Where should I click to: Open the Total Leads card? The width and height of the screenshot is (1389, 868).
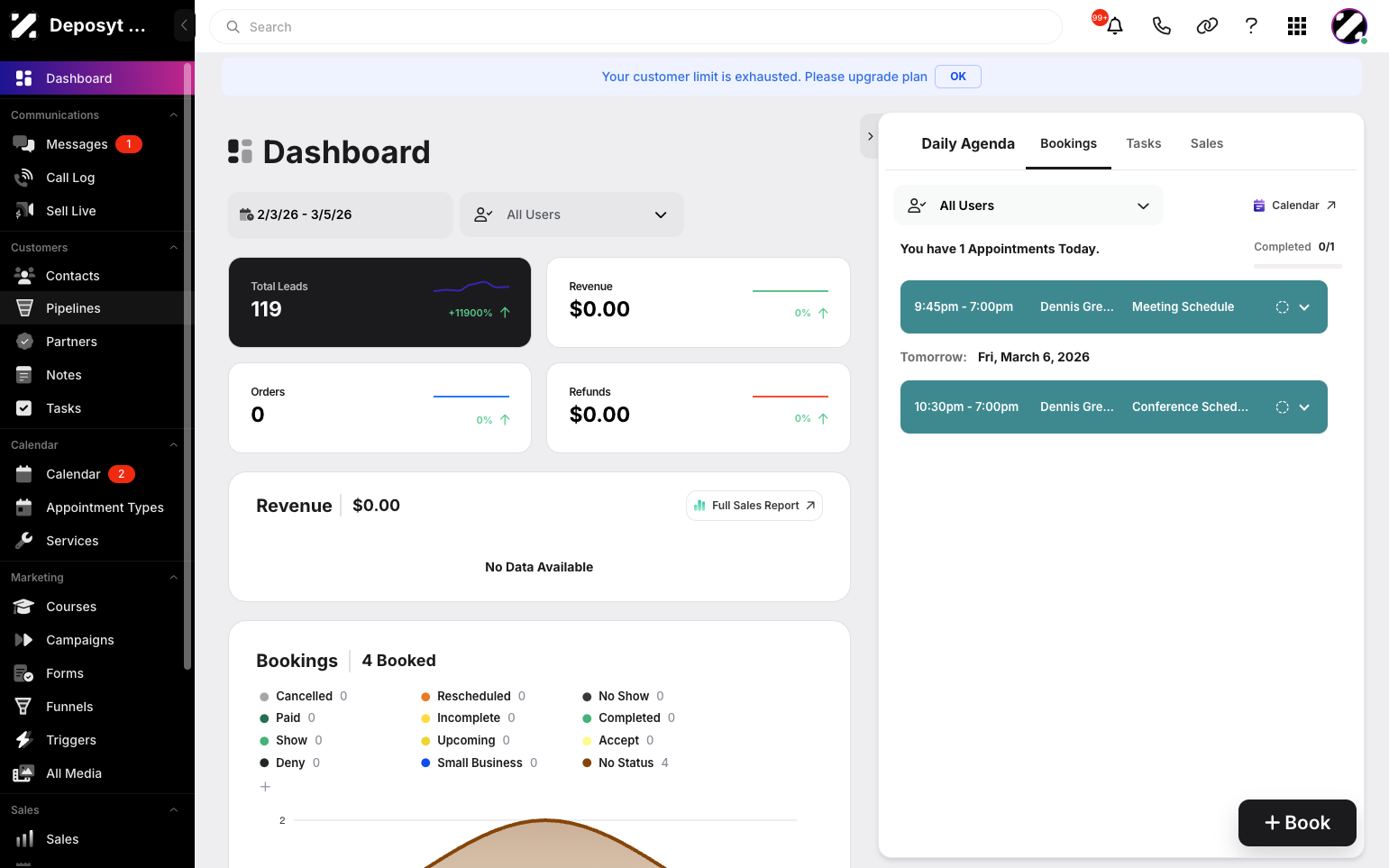click(379, 302)
